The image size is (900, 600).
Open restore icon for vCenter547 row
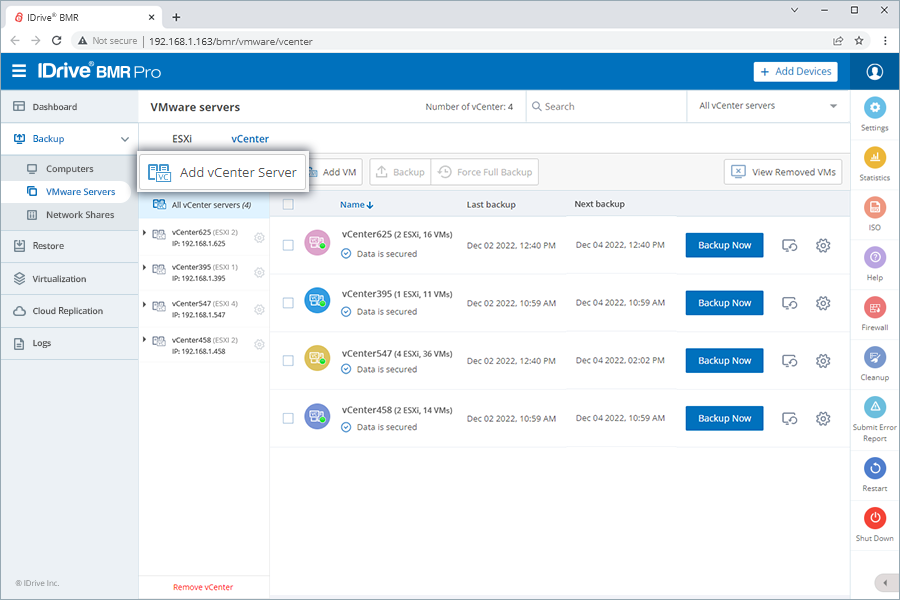pos(790,361)
